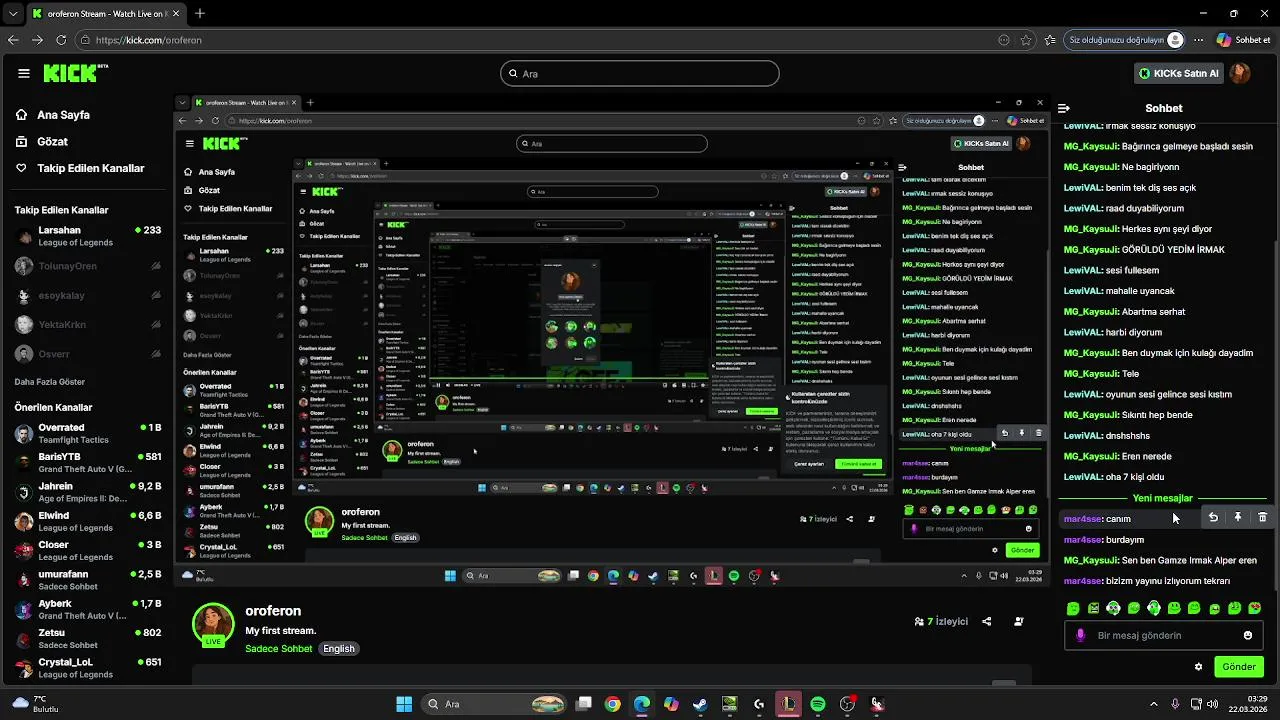The image size is (1280, 720).
Task: Click the user icon right of share
Action: 1019,621
